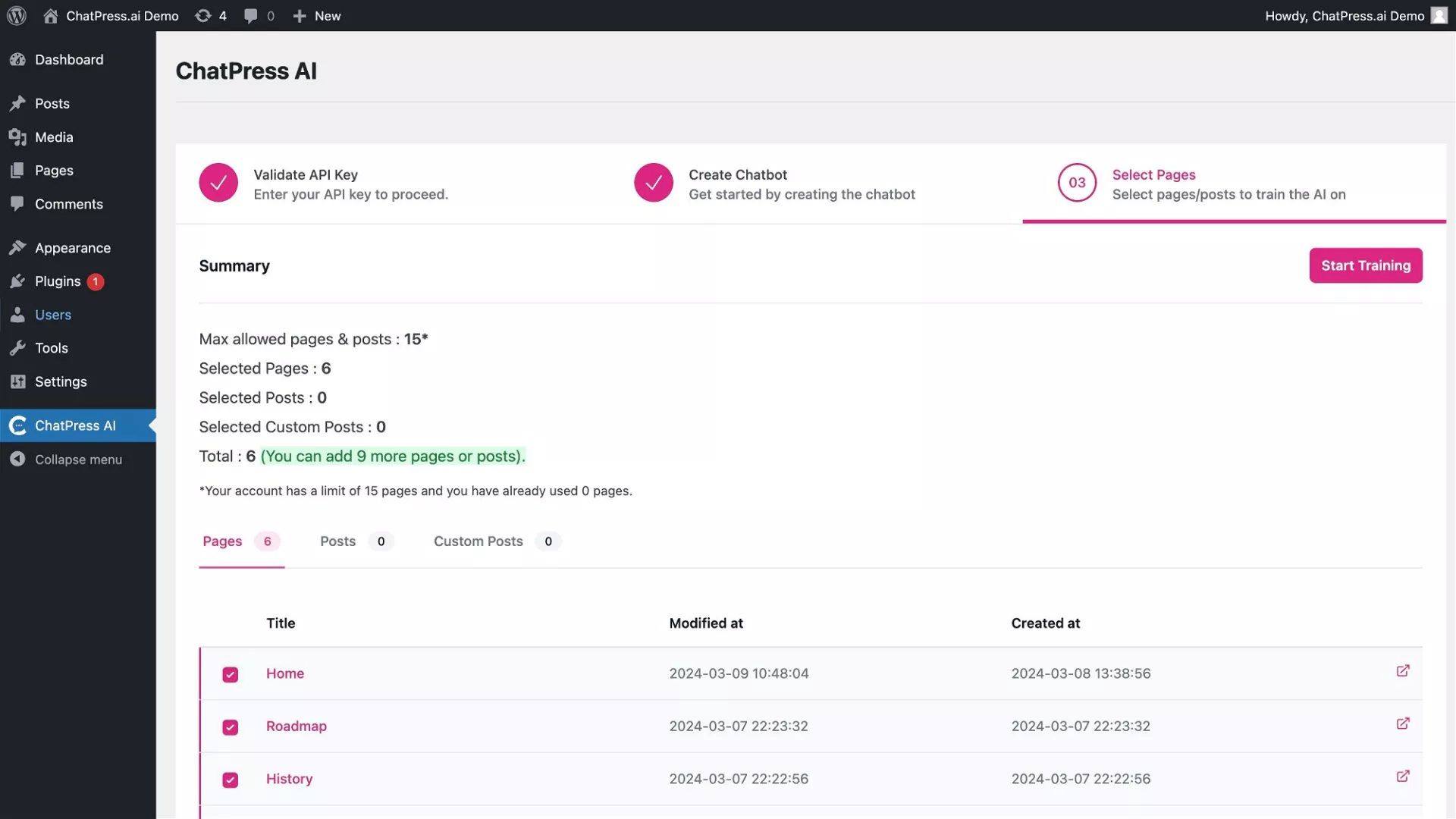The width and height of the screenshot is (1456, 819).
Task: Click the user avatar in top right
Action: pyautogui.click(x=1439, y=15)
